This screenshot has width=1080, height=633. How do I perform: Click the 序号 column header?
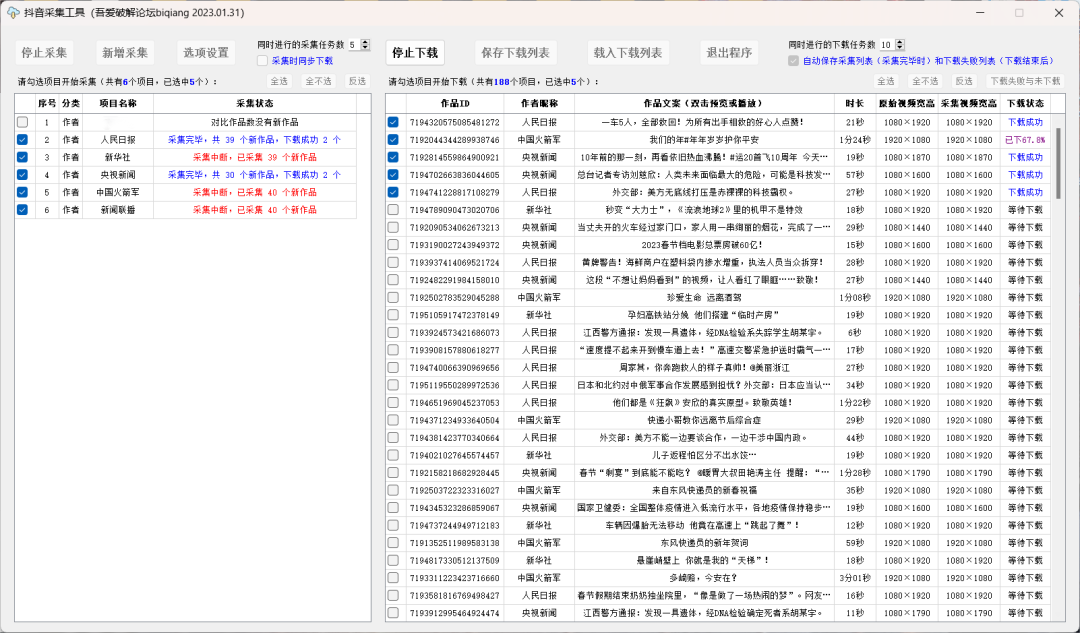point(47,103)
